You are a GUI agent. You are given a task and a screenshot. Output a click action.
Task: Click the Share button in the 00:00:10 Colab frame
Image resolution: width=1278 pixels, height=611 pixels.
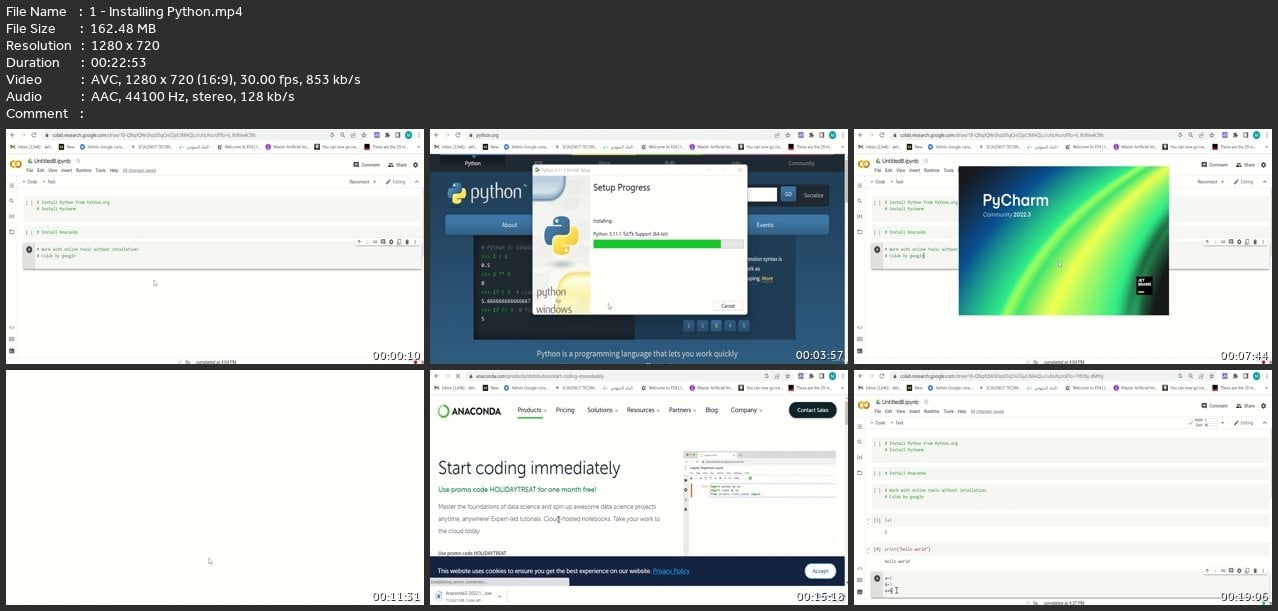(397, 165)
